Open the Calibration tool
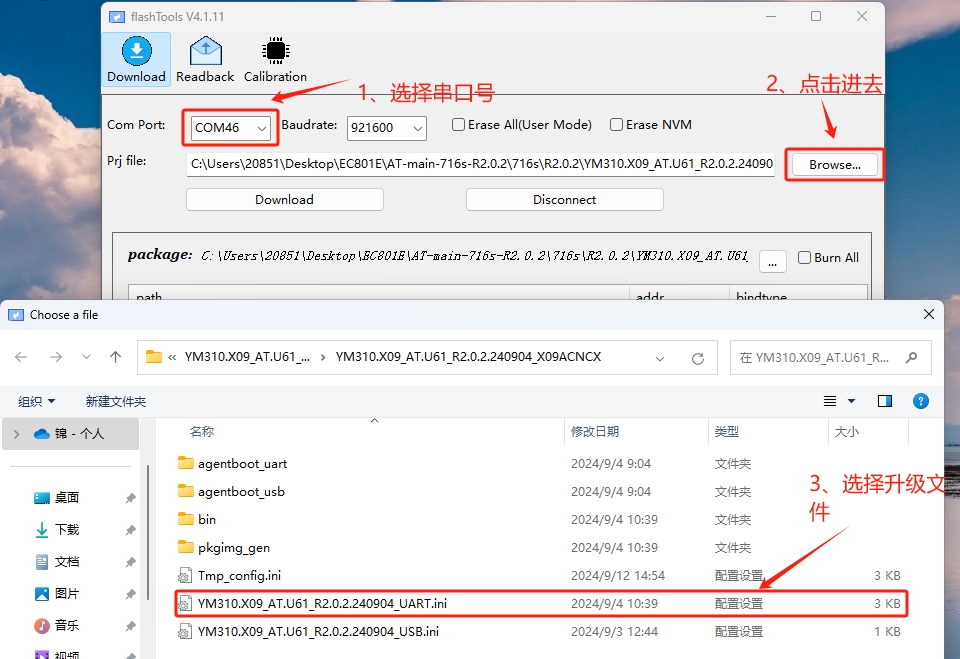Image resolution: width=960 pixels, height=659 pixels. point(275,60)
